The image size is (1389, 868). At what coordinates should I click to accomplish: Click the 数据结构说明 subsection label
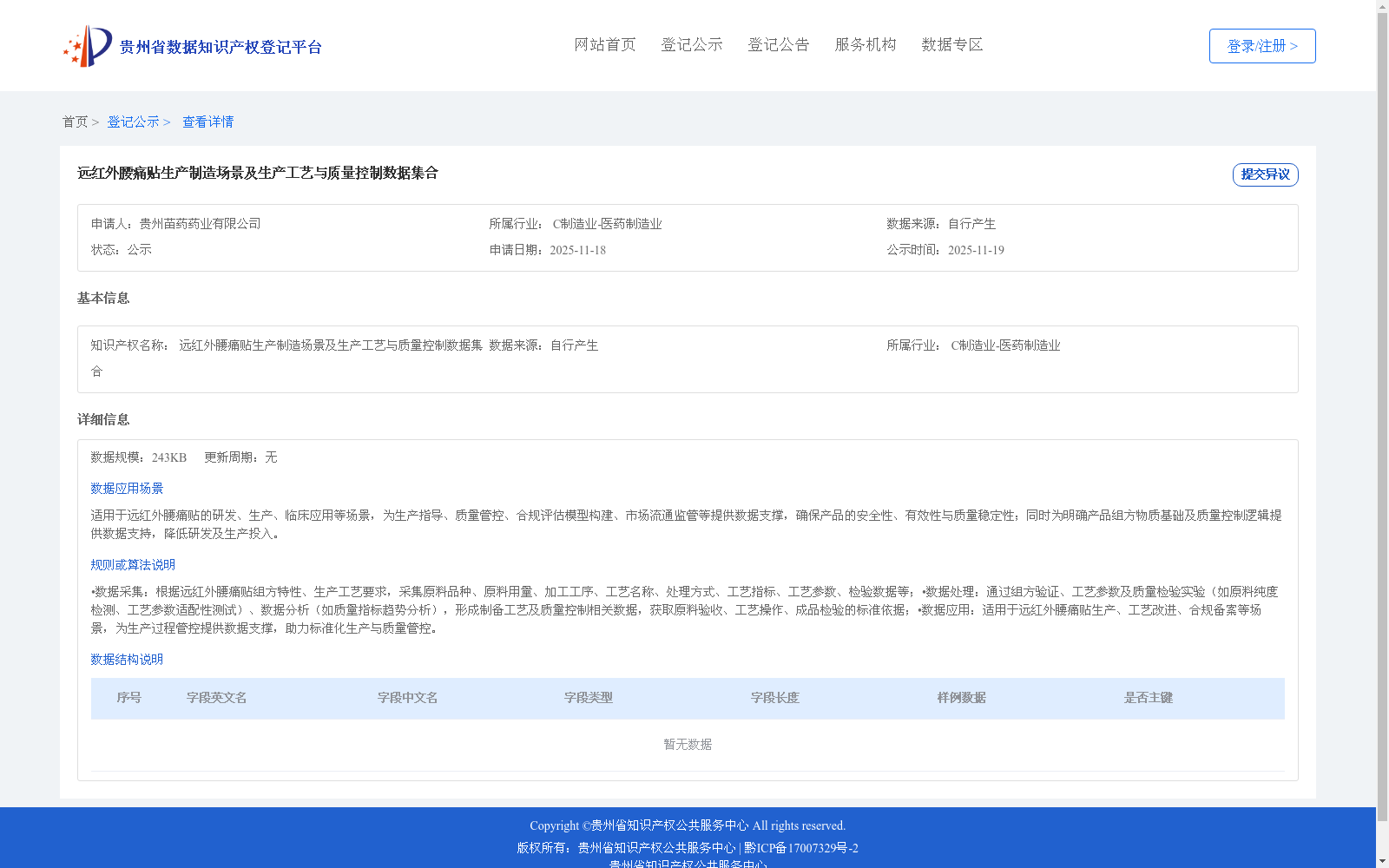127,660
